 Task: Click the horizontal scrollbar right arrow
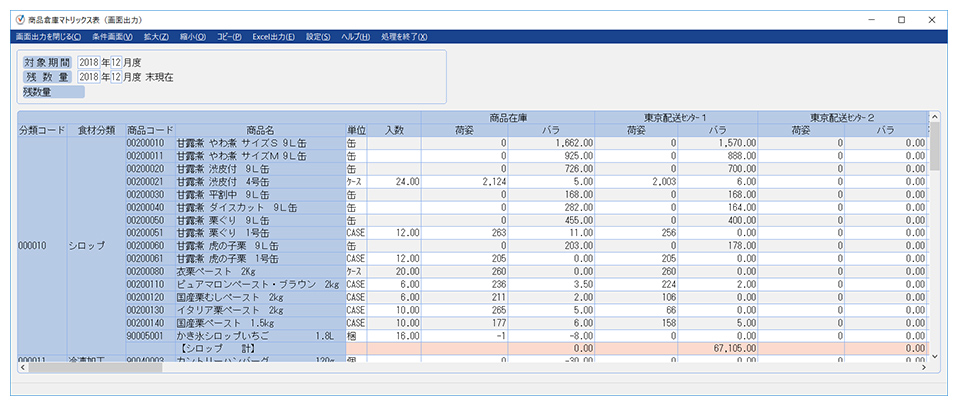(x=922, y=367)
